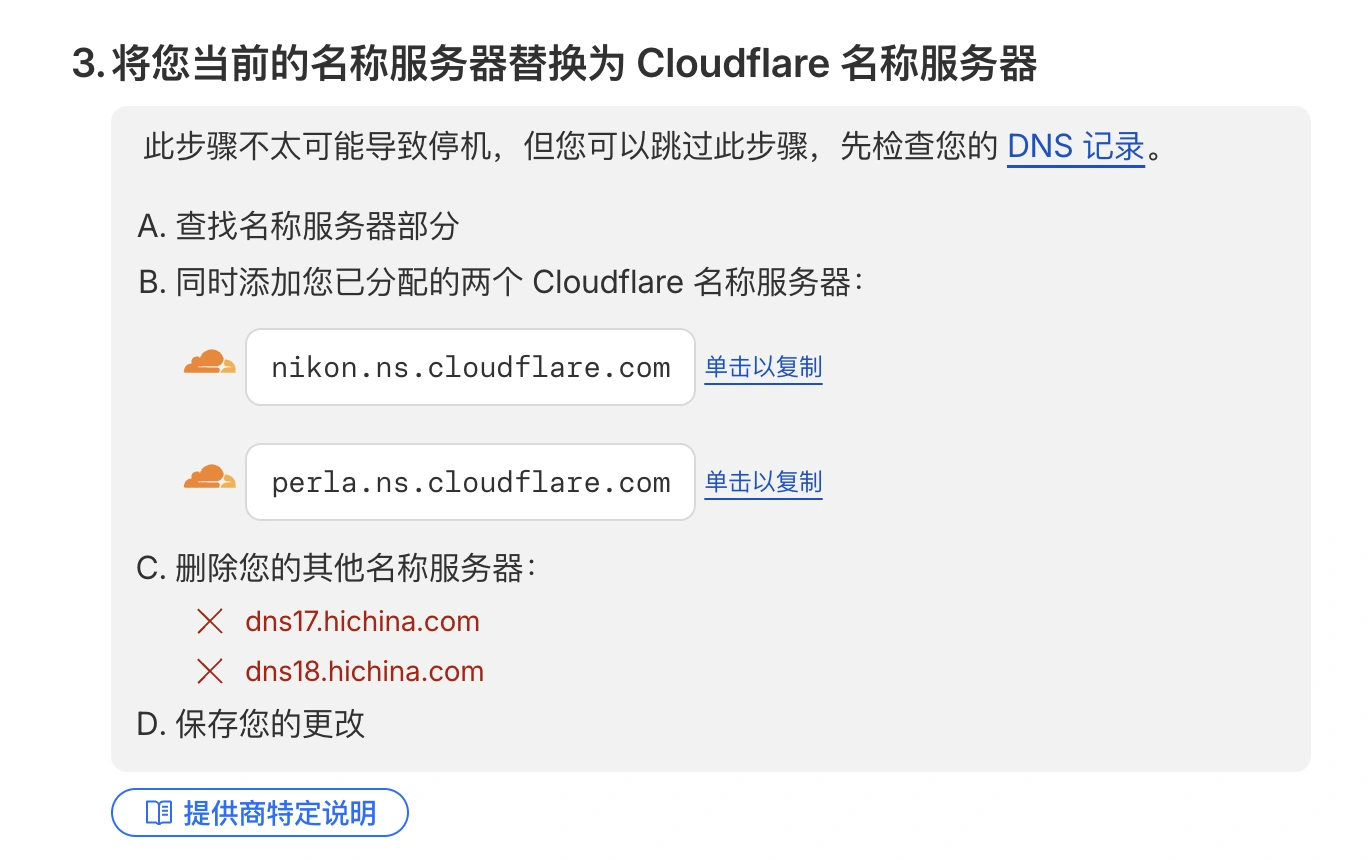1370x860 pixels.
Task: Select the nikon.ns.cloudflare.com field
Action: click(470, 367)
